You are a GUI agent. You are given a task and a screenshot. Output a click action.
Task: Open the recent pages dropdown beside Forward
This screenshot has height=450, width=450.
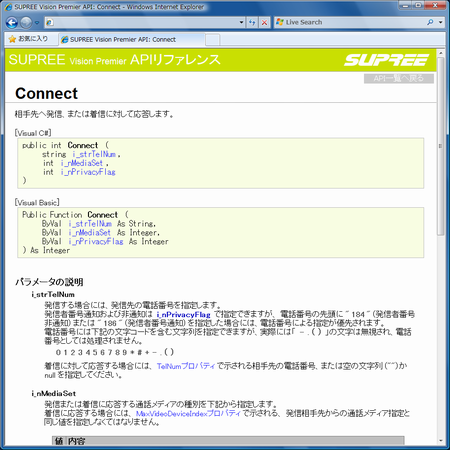[37, 23]
